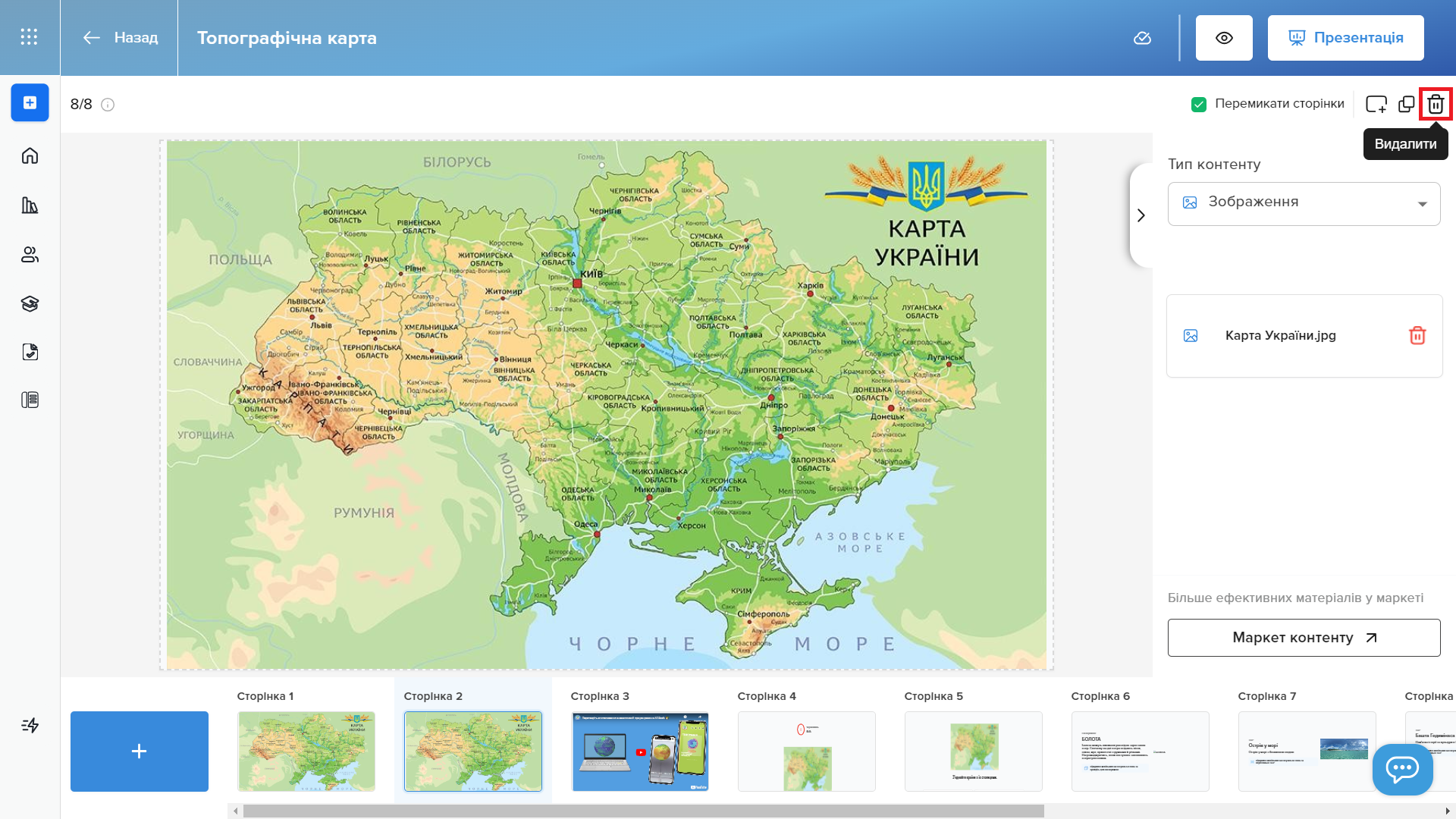1456x819 pixels.
Task: Select the Сторінка 4 thumbnail
Action: pyautogui.click(x=807, y=752)
